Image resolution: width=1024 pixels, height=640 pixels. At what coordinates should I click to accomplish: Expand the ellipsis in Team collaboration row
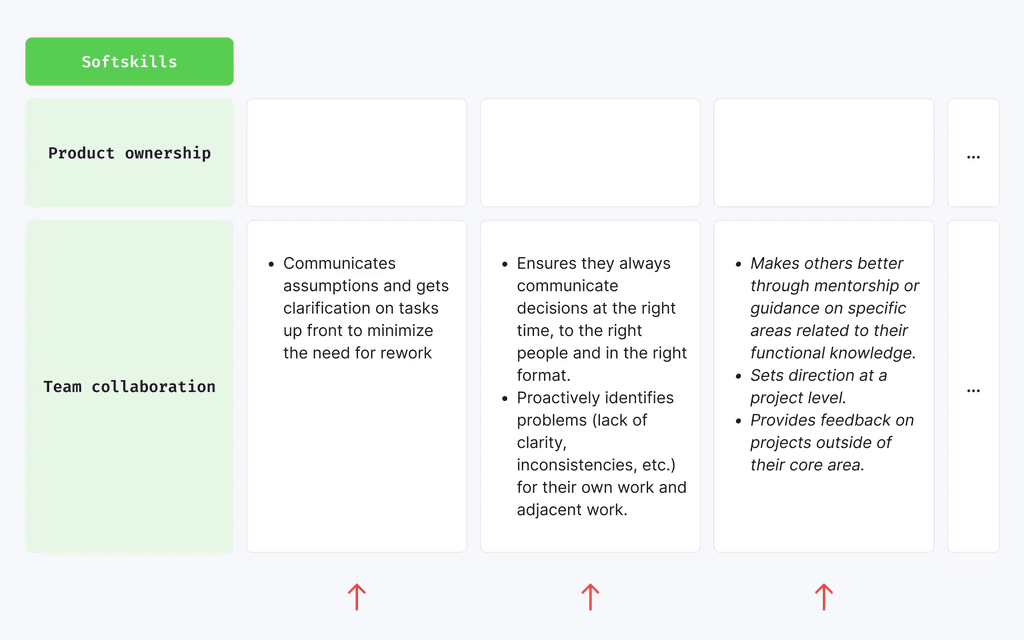click(x=973, y=391)
